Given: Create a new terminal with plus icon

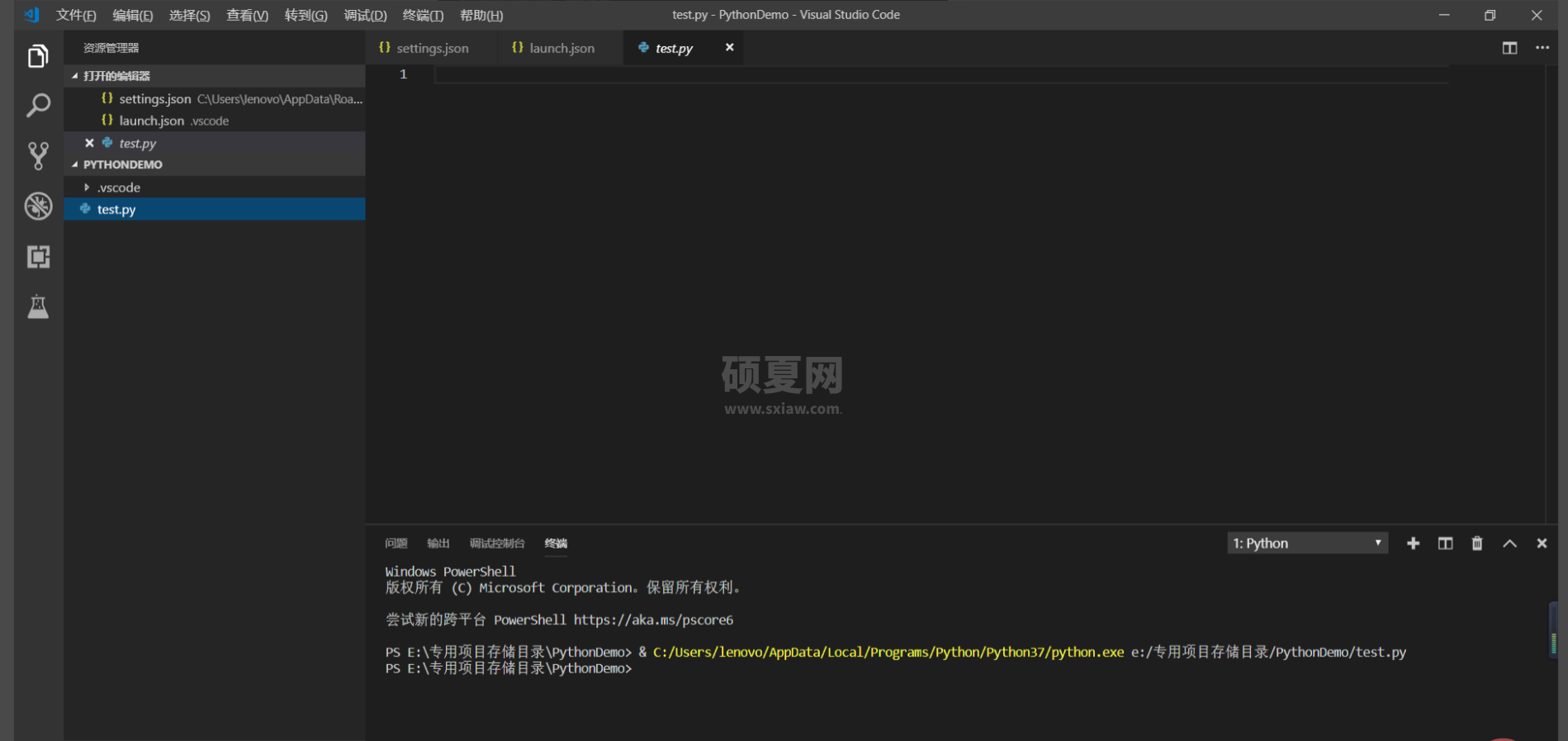Looking at the screenshot, I should point(1413,544).
